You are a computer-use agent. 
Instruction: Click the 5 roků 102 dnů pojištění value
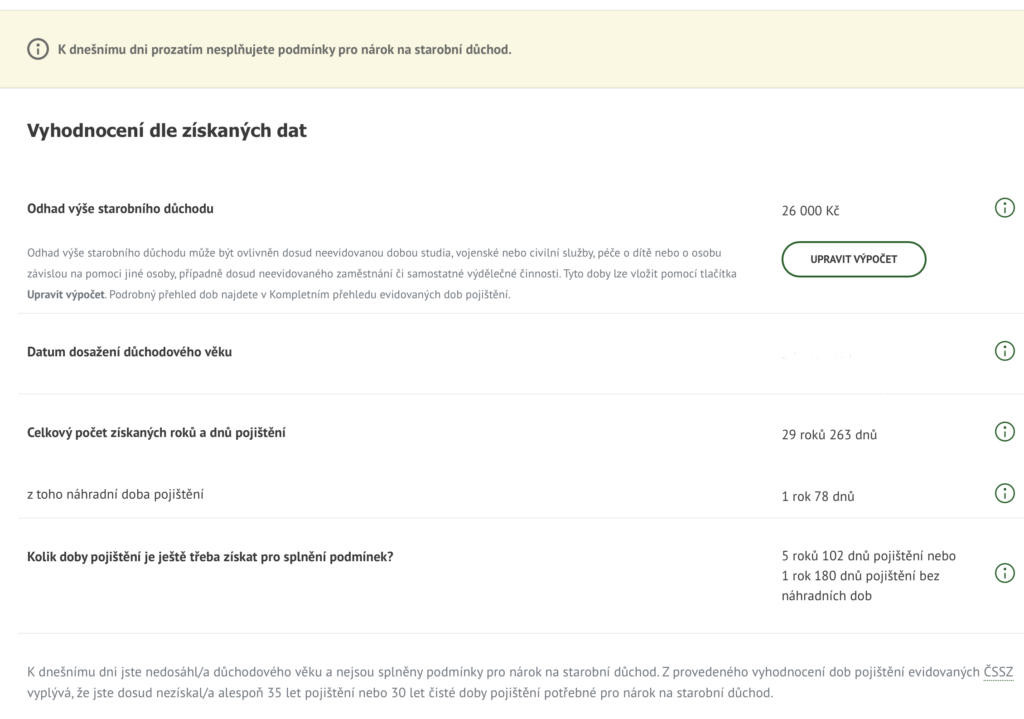pos(869,556)
